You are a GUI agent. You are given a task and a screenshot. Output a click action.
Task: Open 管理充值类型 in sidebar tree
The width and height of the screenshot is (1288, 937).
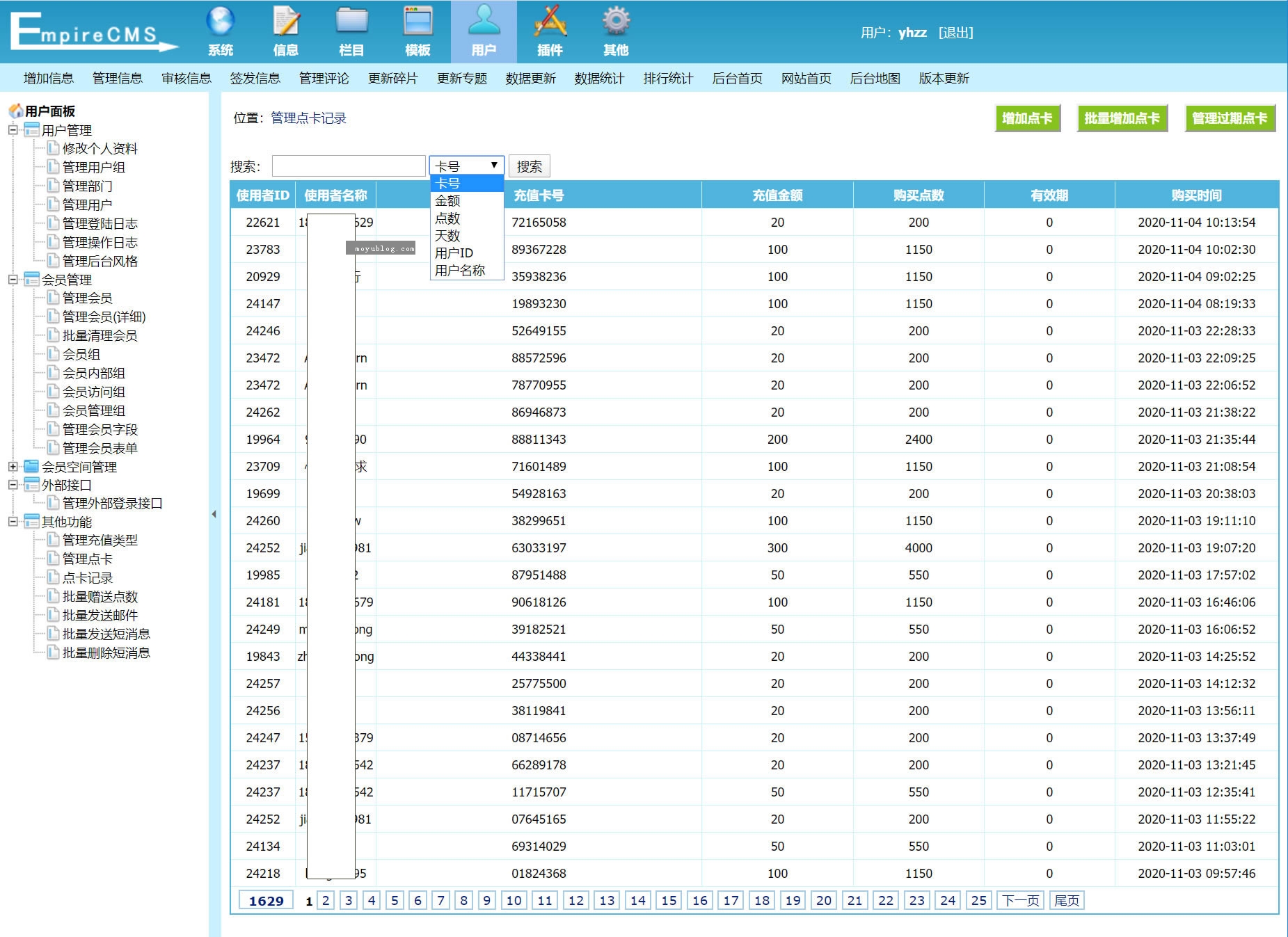pos(100,540)
